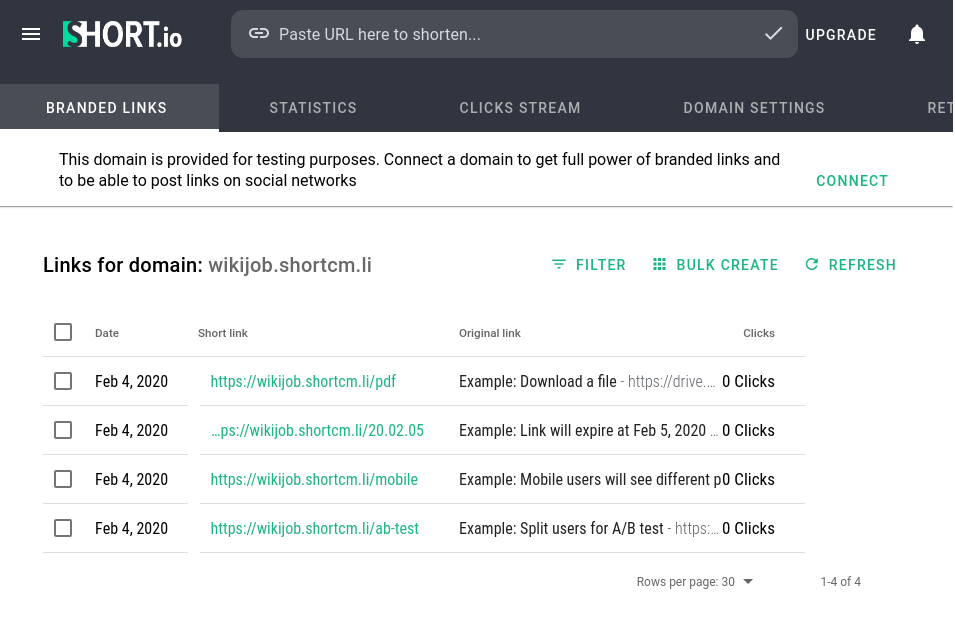
Task: Select the ab-test link row checkbox
Action: click(63, 528)
